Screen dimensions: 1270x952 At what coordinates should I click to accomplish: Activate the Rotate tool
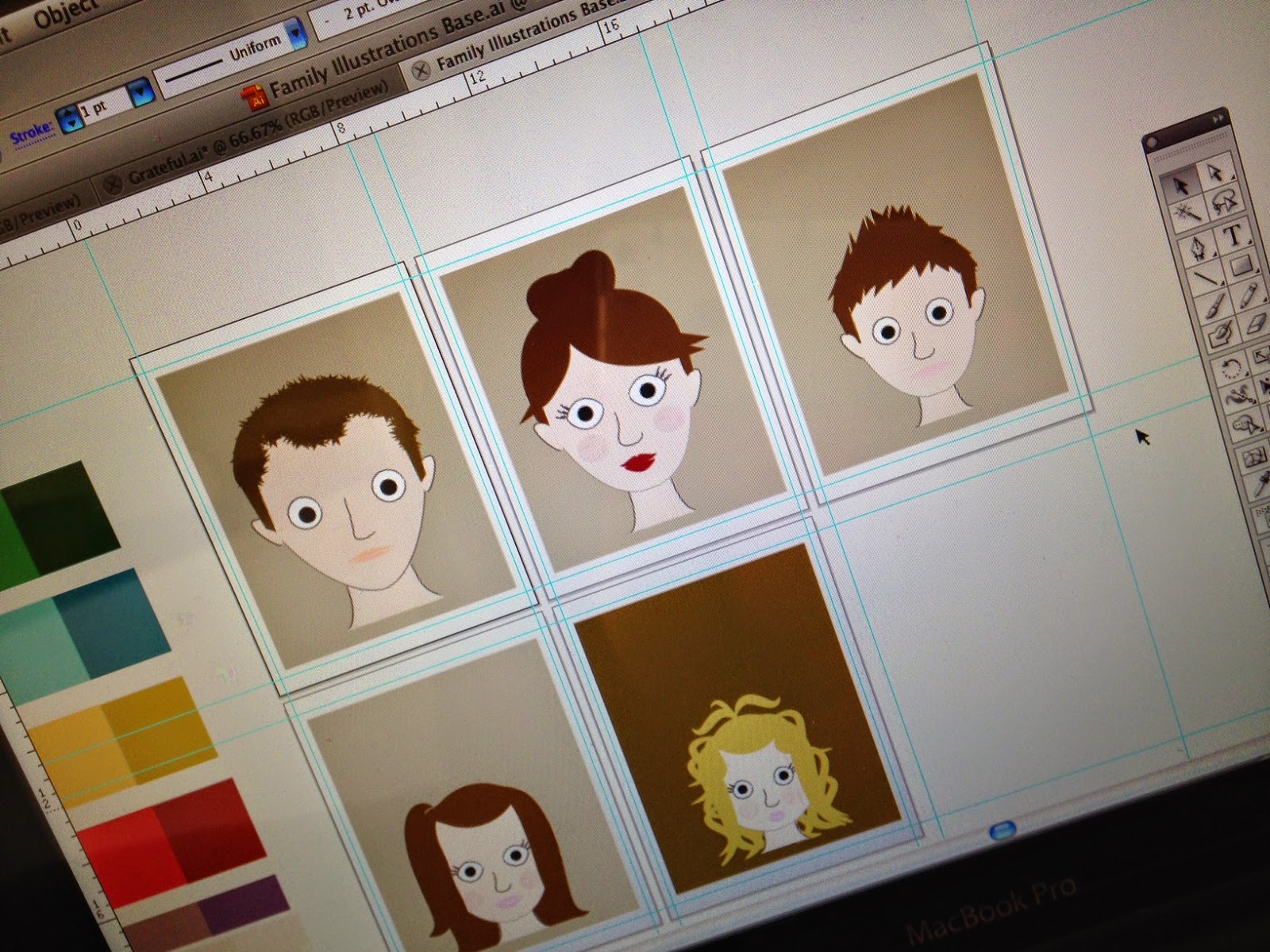(x=1231, y=368)
